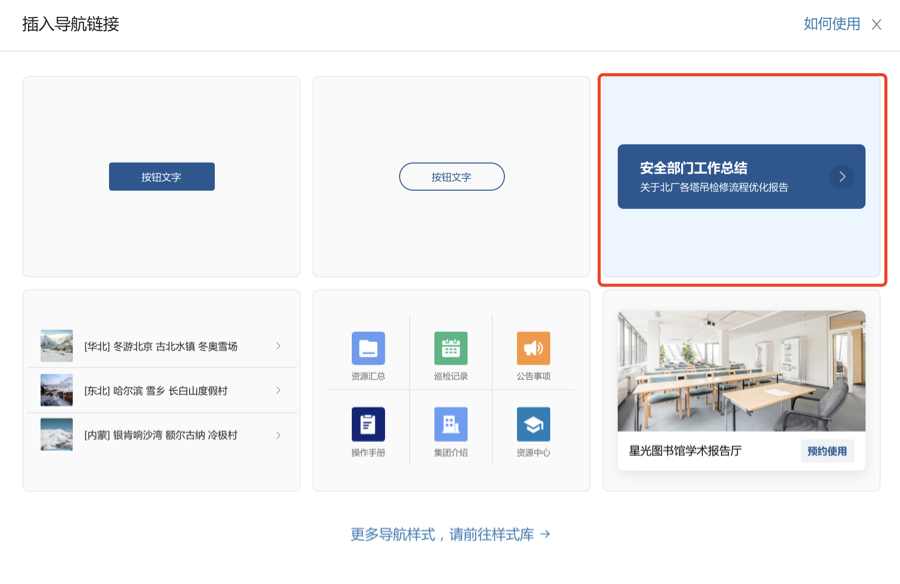Click the 巡检记录 calendar icon

451,348
